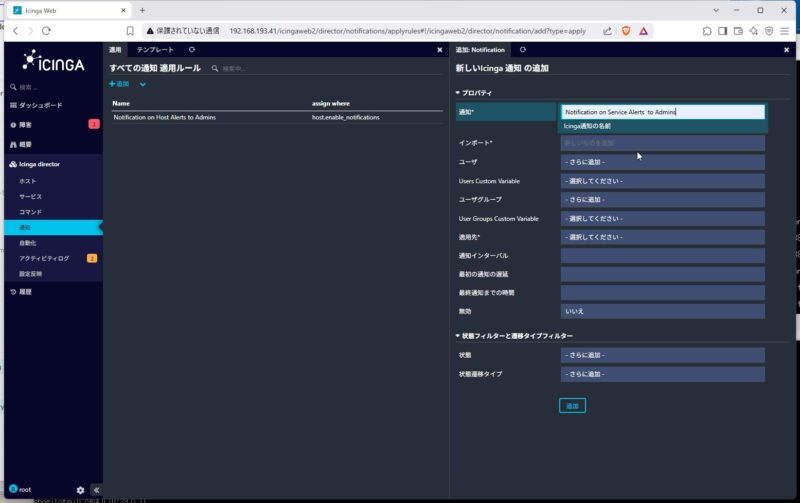The width and height of the screenshot is (800, 503).
Task: Go back in browser history
Action: tap(16, 31)
